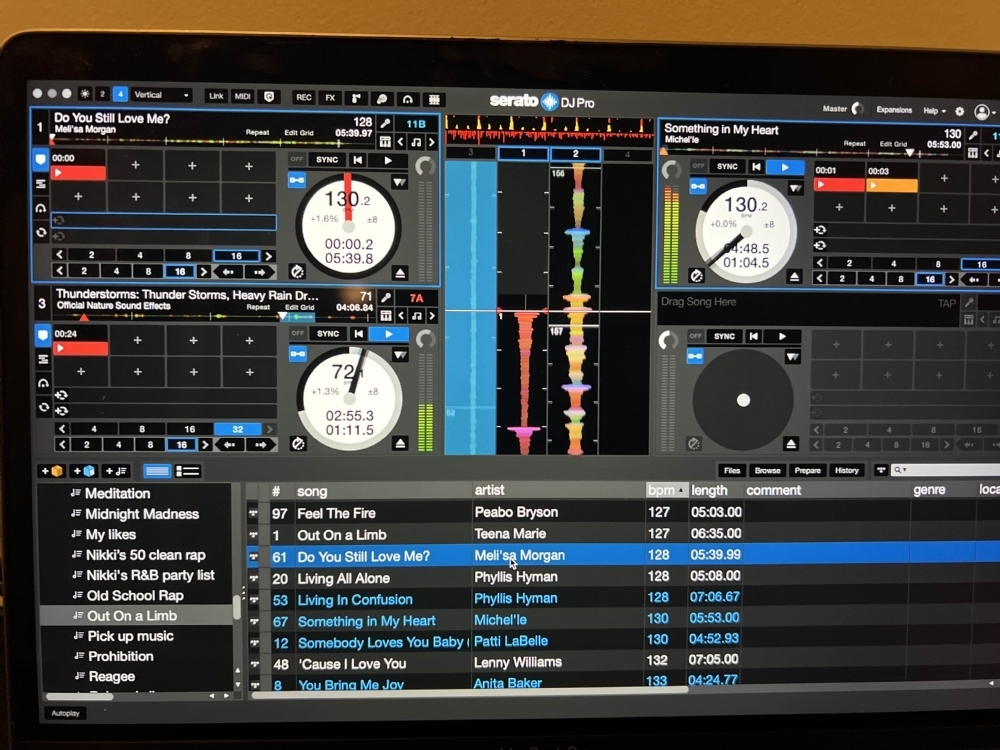Switch to 4 deck mode

[x=120, y=94]
